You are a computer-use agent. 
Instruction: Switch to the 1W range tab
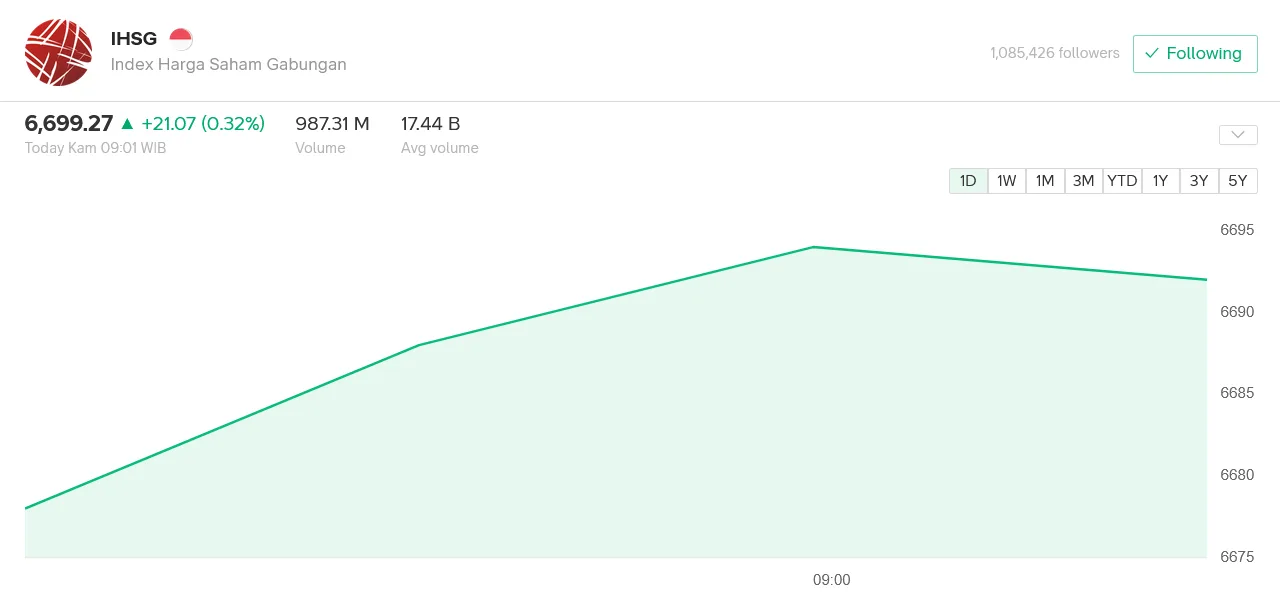tap(1007, 181)
